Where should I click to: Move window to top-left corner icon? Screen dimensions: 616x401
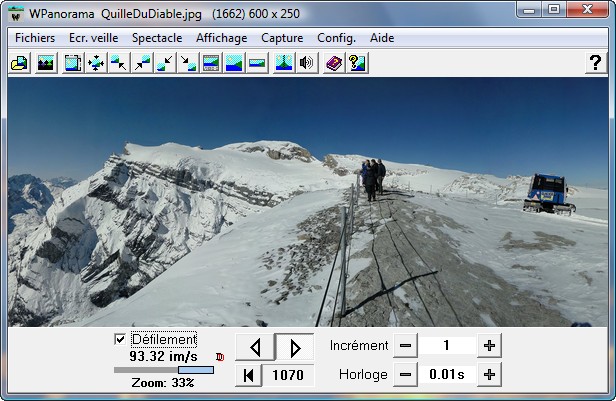pyautogui.click(x=119, y=63)
